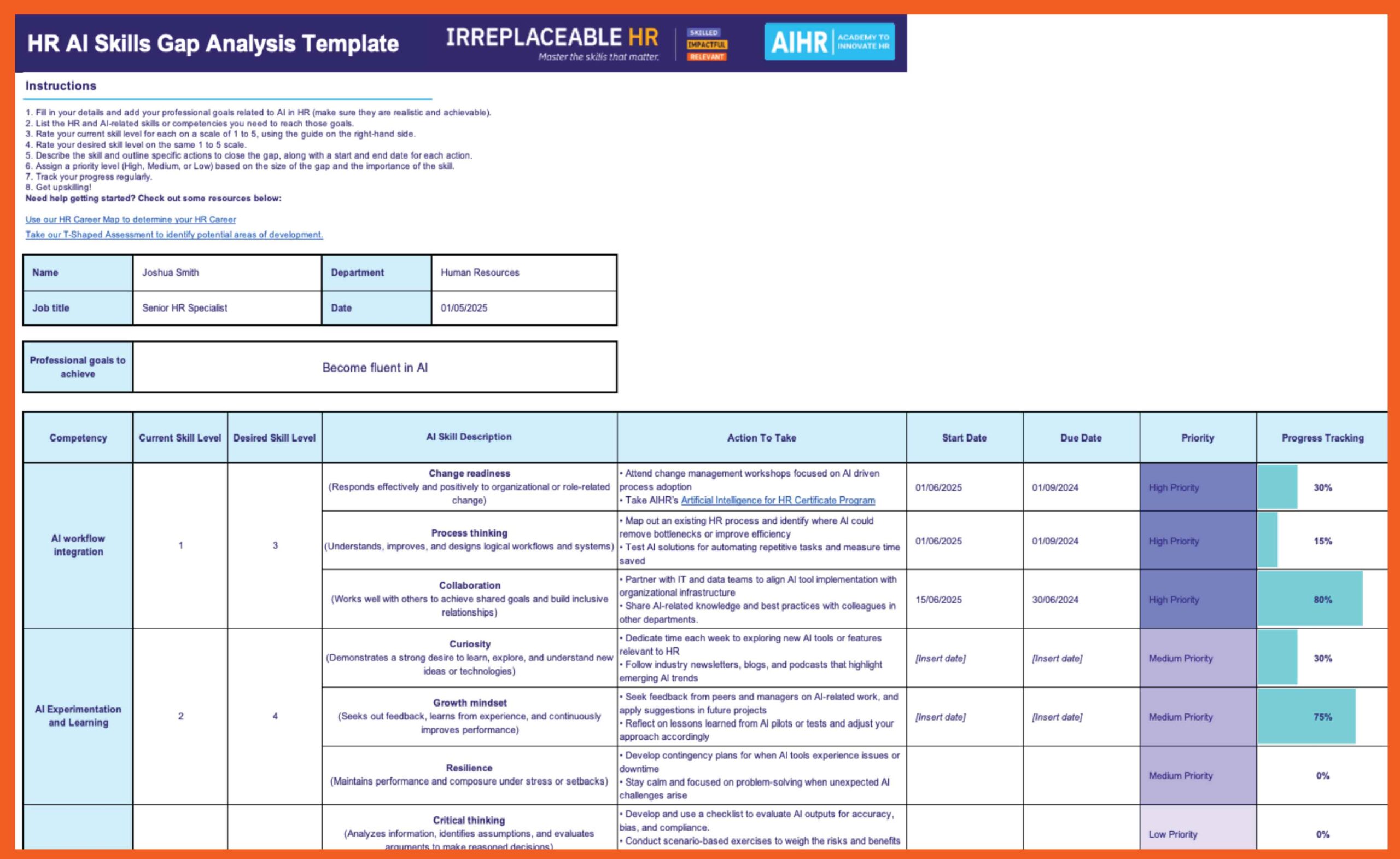Select desired skill level 4 cell
The width and height of the screenshot is (1400, 859).
[x=275, y=716]
